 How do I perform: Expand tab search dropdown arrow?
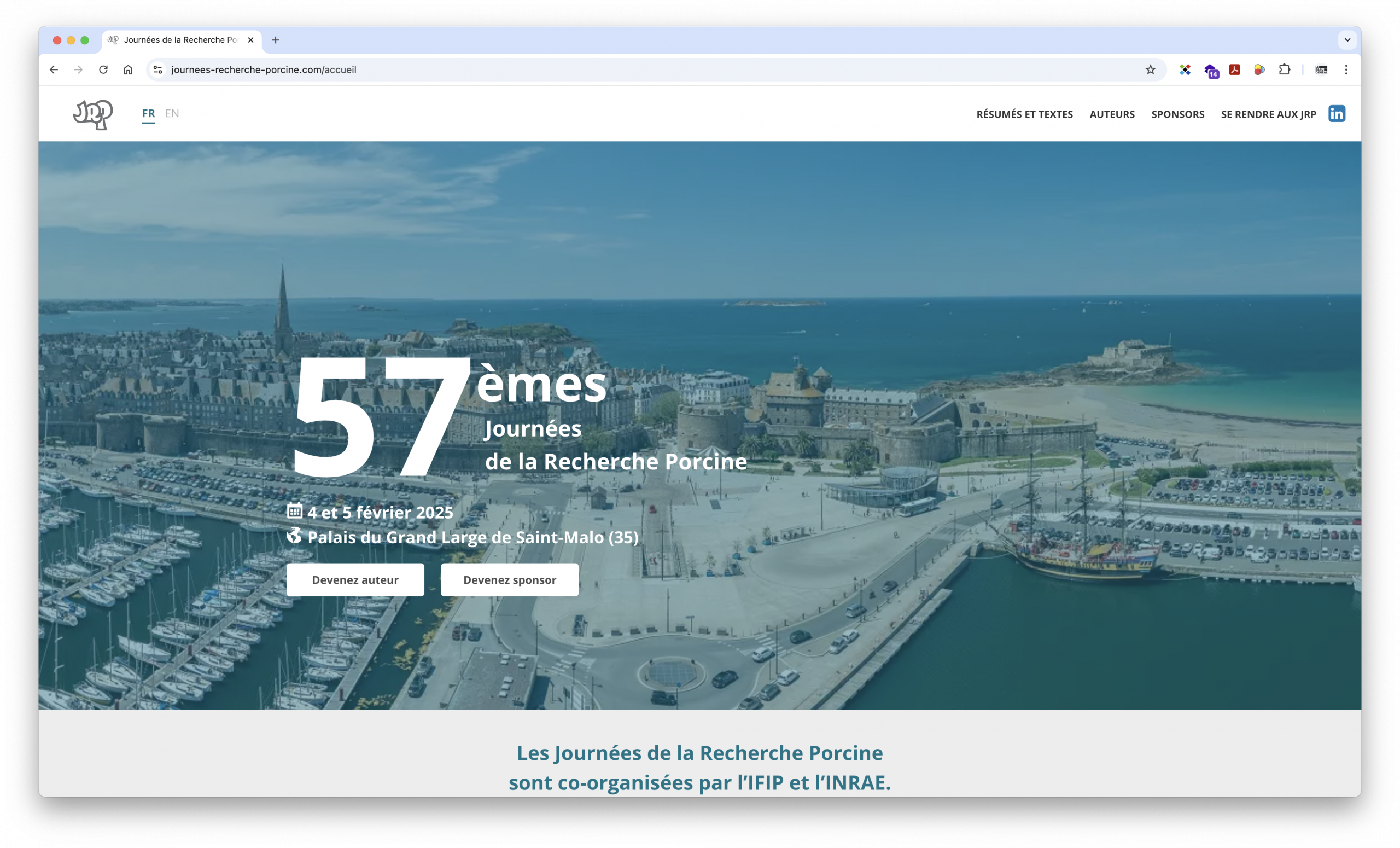[x=1347, y=40]
